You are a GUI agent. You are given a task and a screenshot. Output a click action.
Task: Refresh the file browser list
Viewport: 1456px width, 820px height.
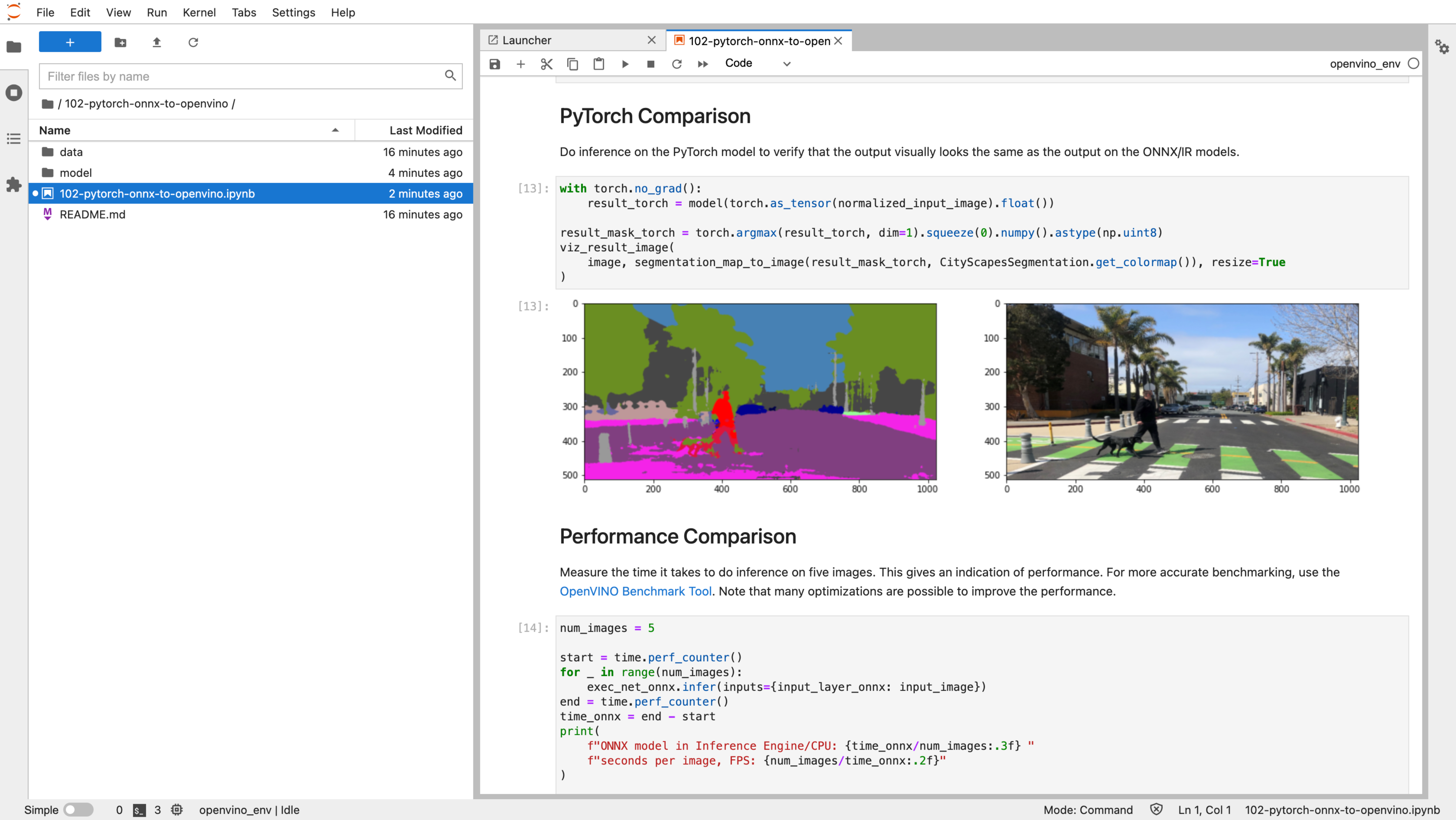193,42
